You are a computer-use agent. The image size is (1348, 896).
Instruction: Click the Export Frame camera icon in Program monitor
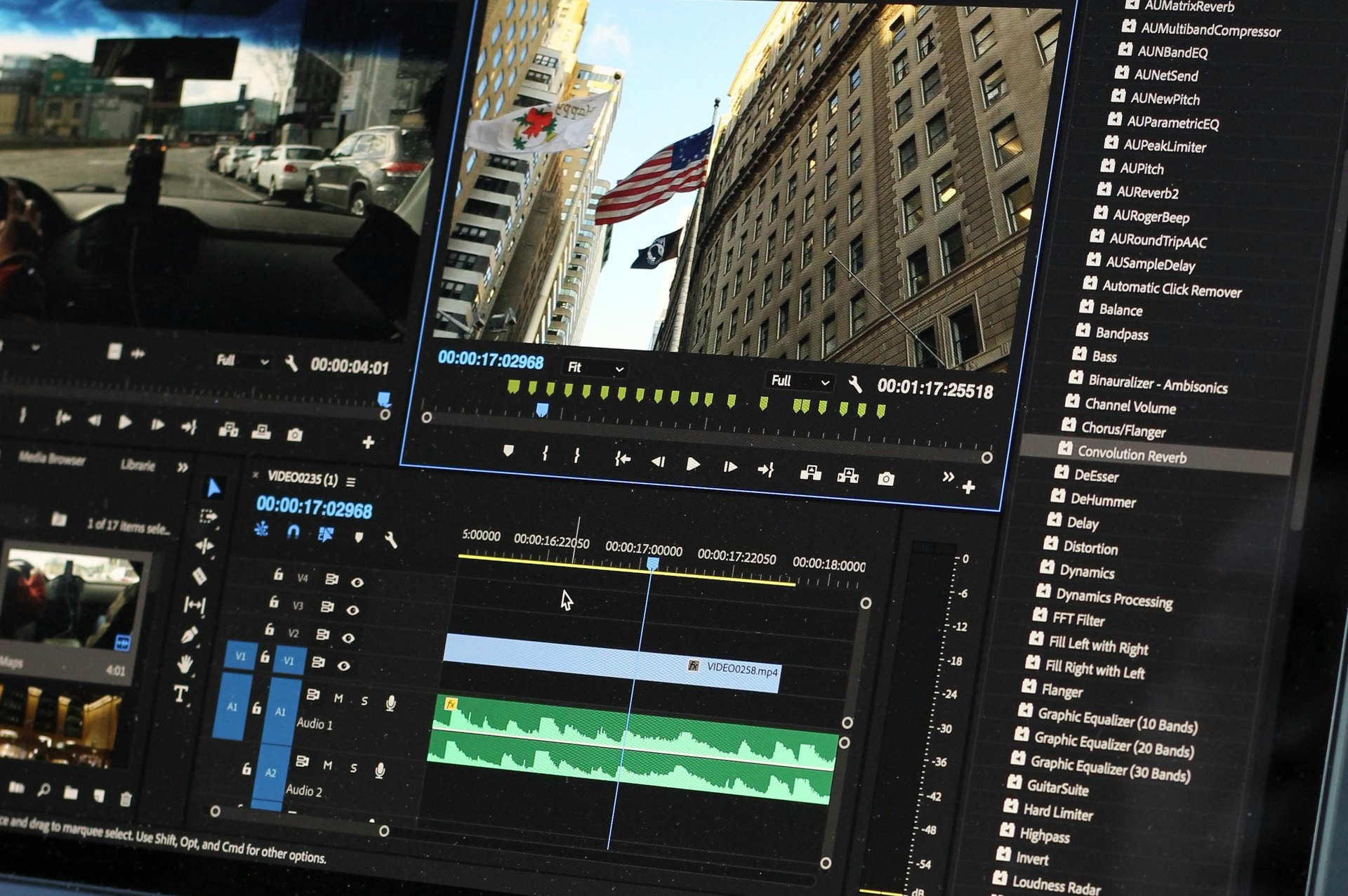[886, 479]
